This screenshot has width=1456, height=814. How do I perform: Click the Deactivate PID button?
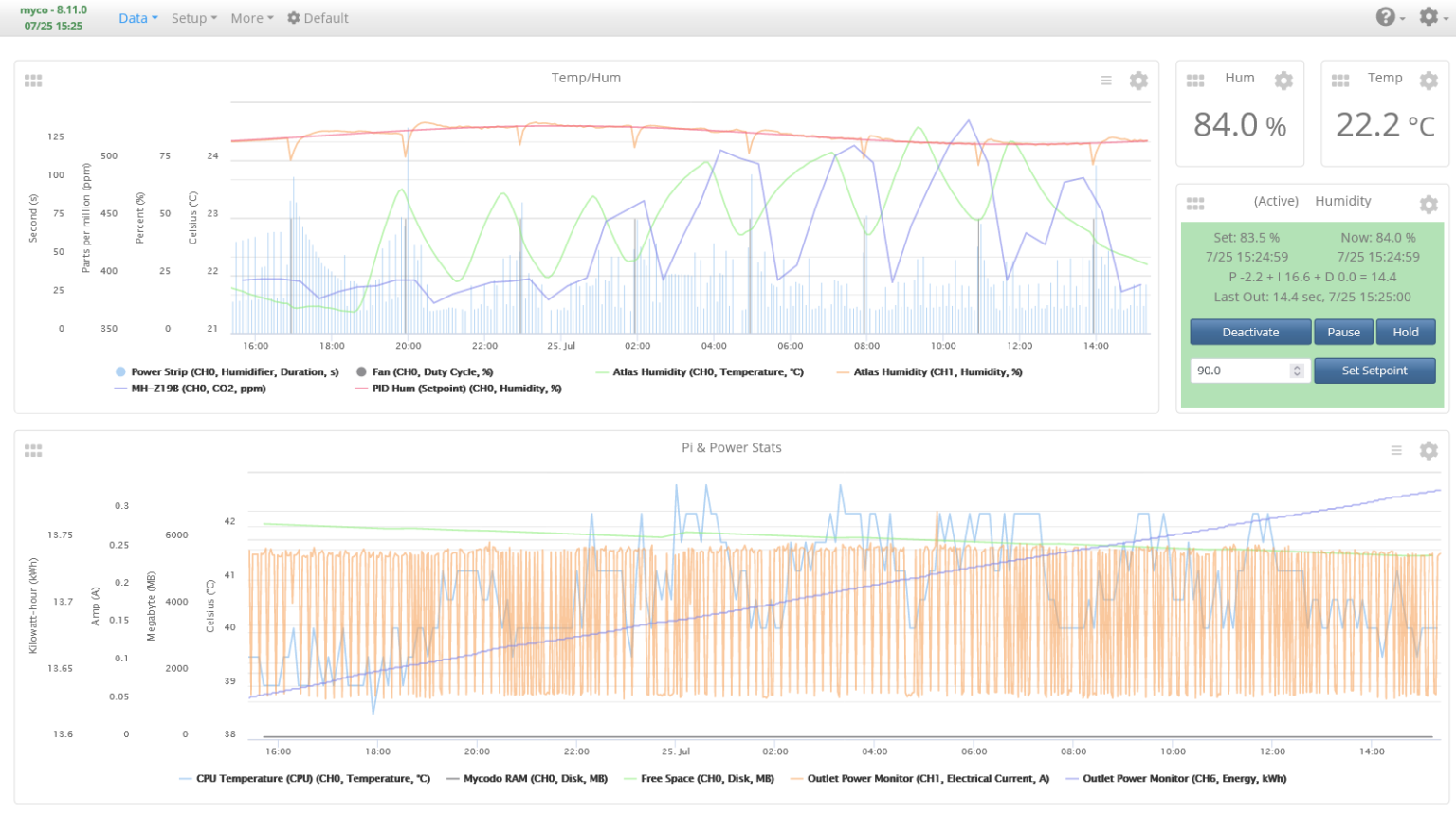(1250, 333)
